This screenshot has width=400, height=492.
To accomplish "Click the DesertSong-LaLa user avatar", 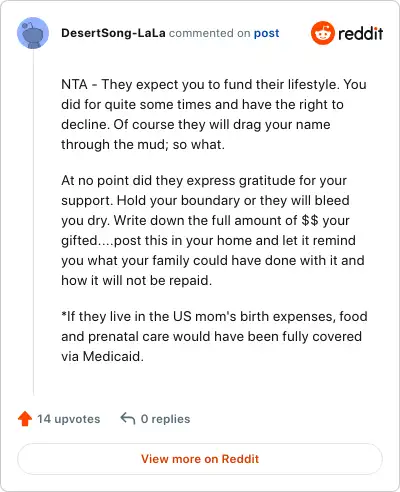I will 33,33.
